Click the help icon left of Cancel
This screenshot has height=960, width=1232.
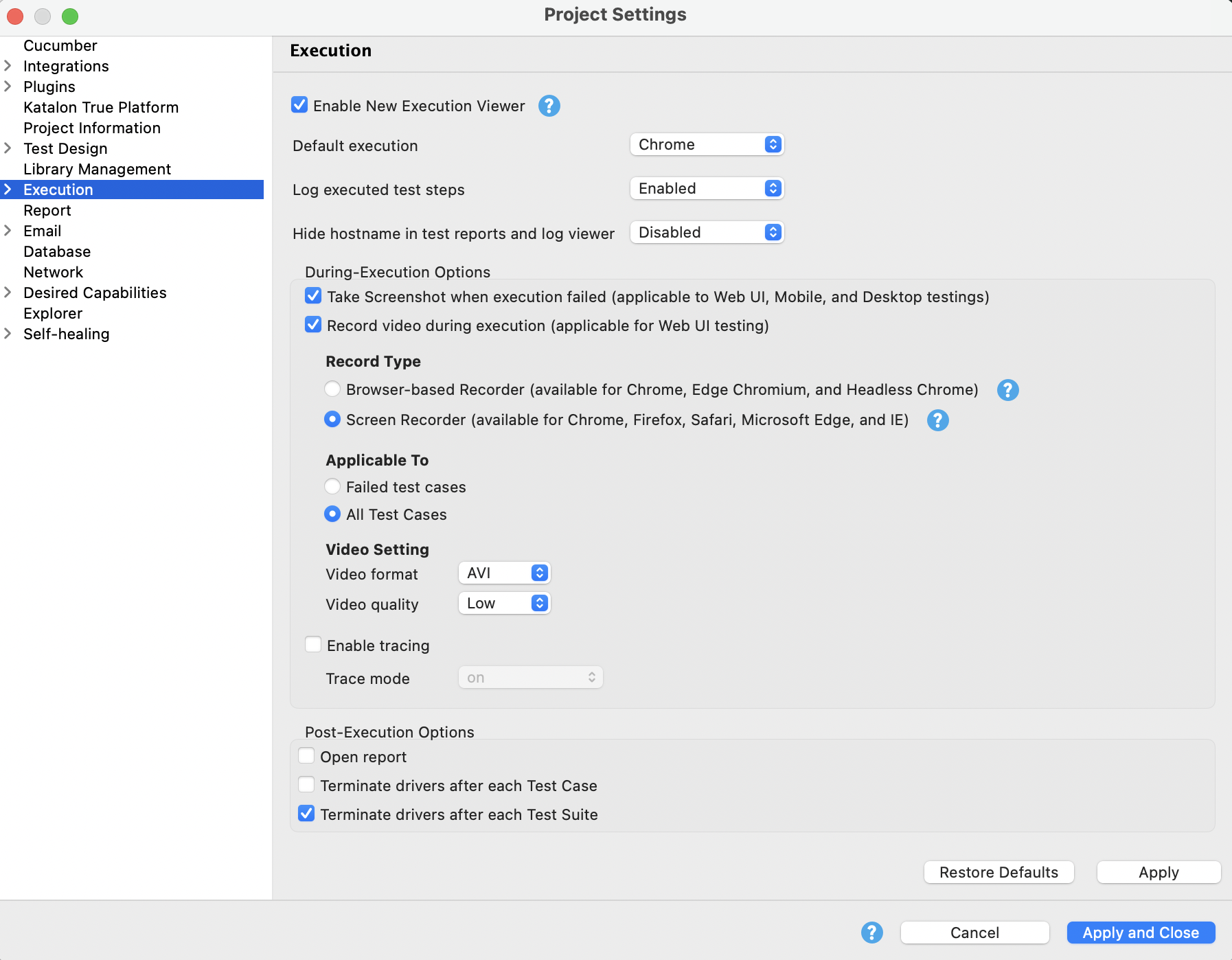click(x=871, y=933)
